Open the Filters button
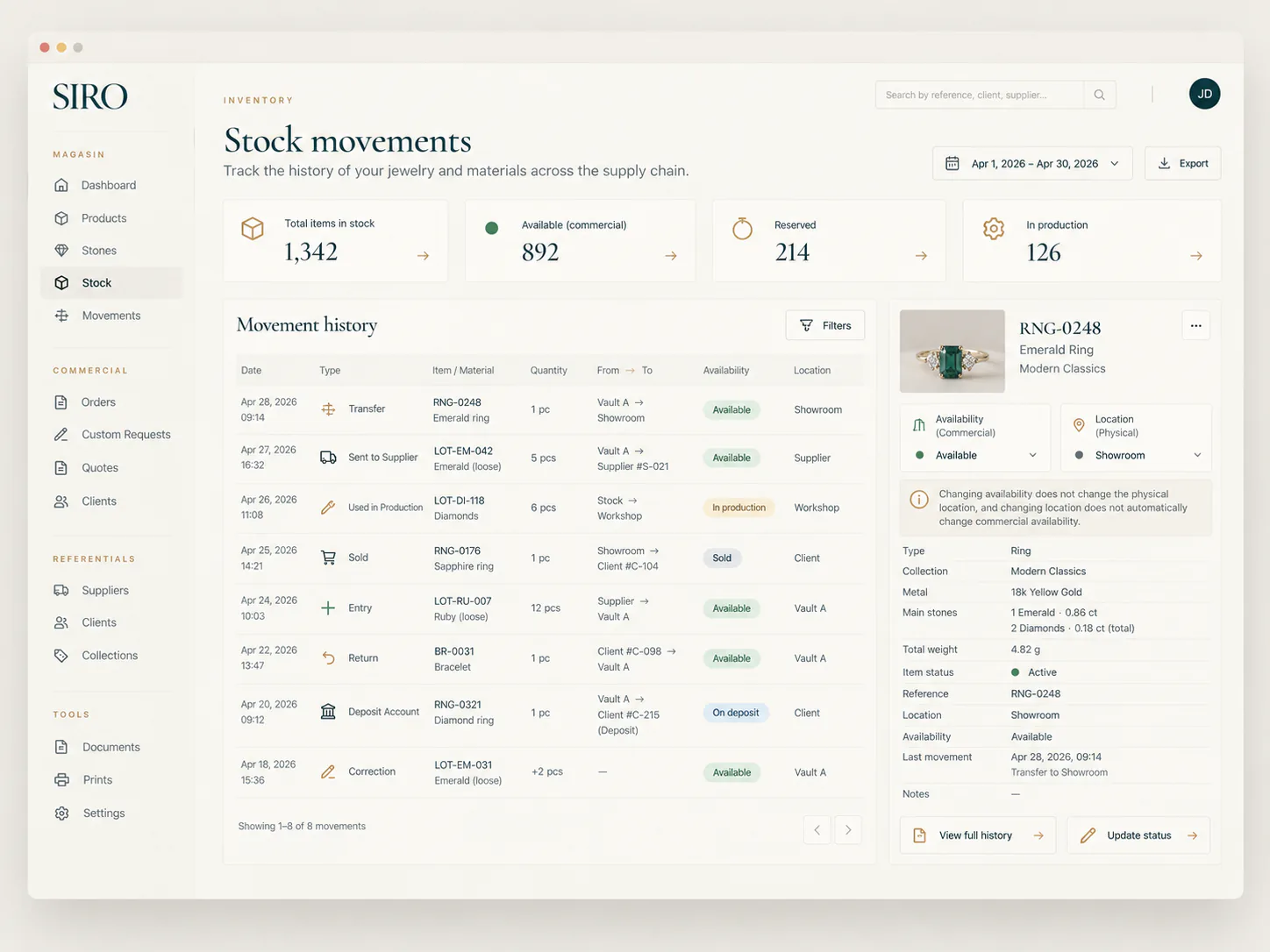Image resolution: width=1270 pixels, height=952 pixels. 825,325
